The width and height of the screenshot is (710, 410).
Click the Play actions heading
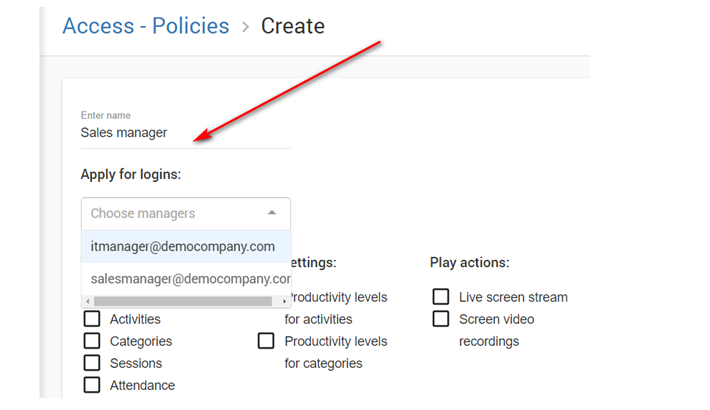469,263
